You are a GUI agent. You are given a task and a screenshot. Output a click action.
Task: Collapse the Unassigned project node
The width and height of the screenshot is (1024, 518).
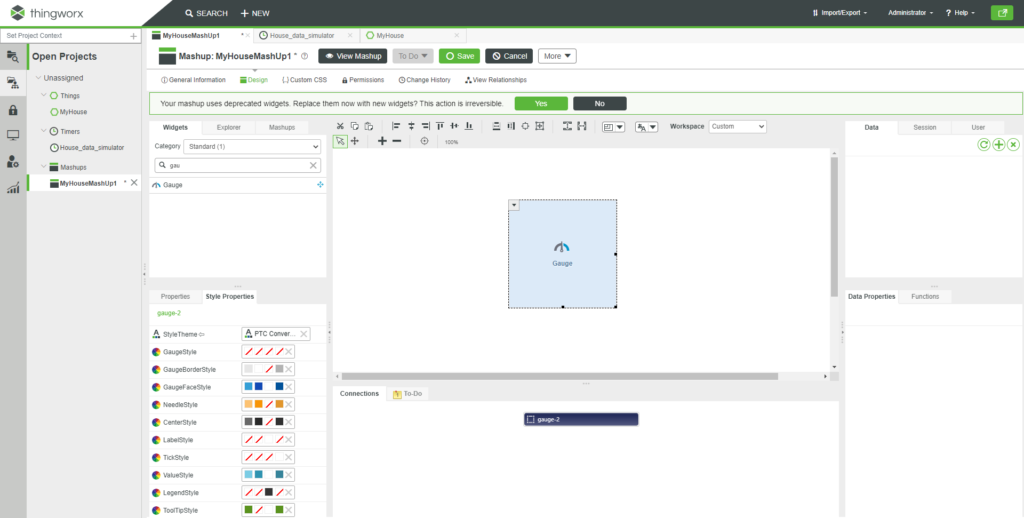pyautogui.click(x=39, y=78)
